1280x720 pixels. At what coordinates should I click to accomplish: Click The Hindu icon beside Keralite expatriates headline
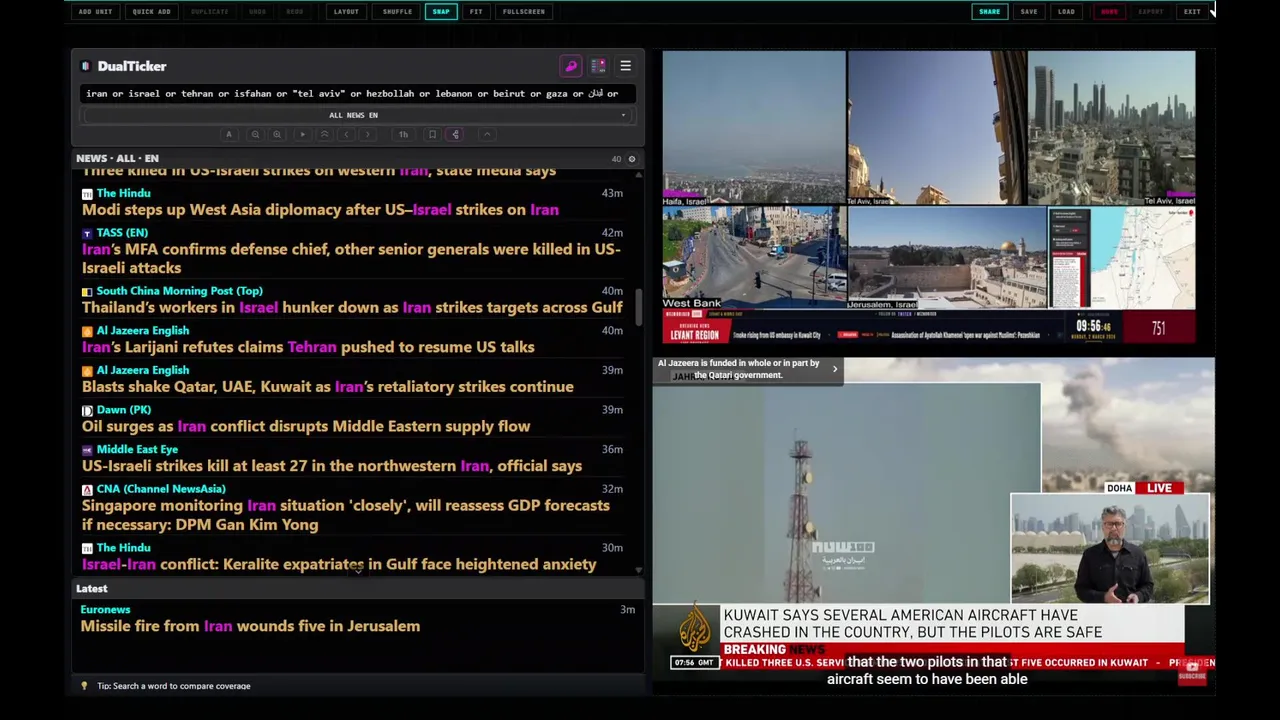[x=87, y=548]
